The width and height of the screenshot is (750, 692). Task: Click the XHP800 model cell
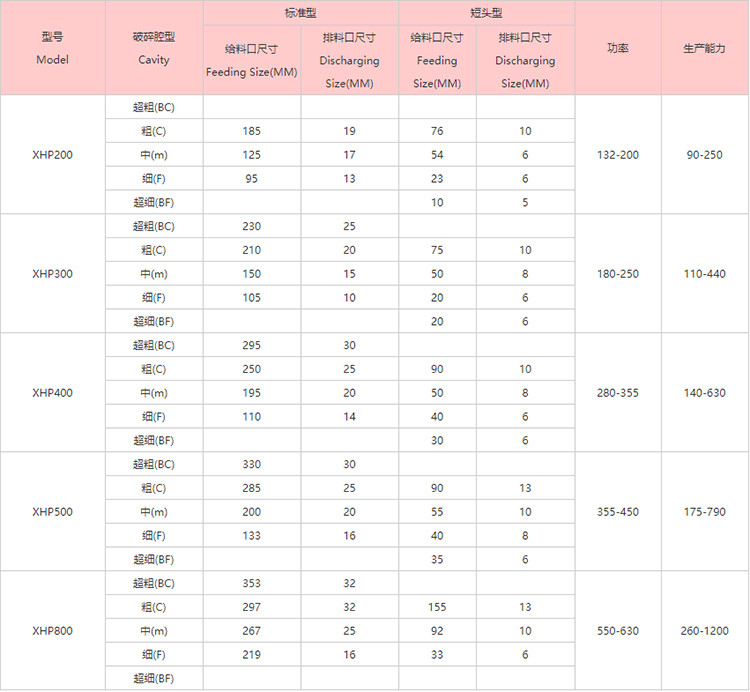tap(52, 631)
